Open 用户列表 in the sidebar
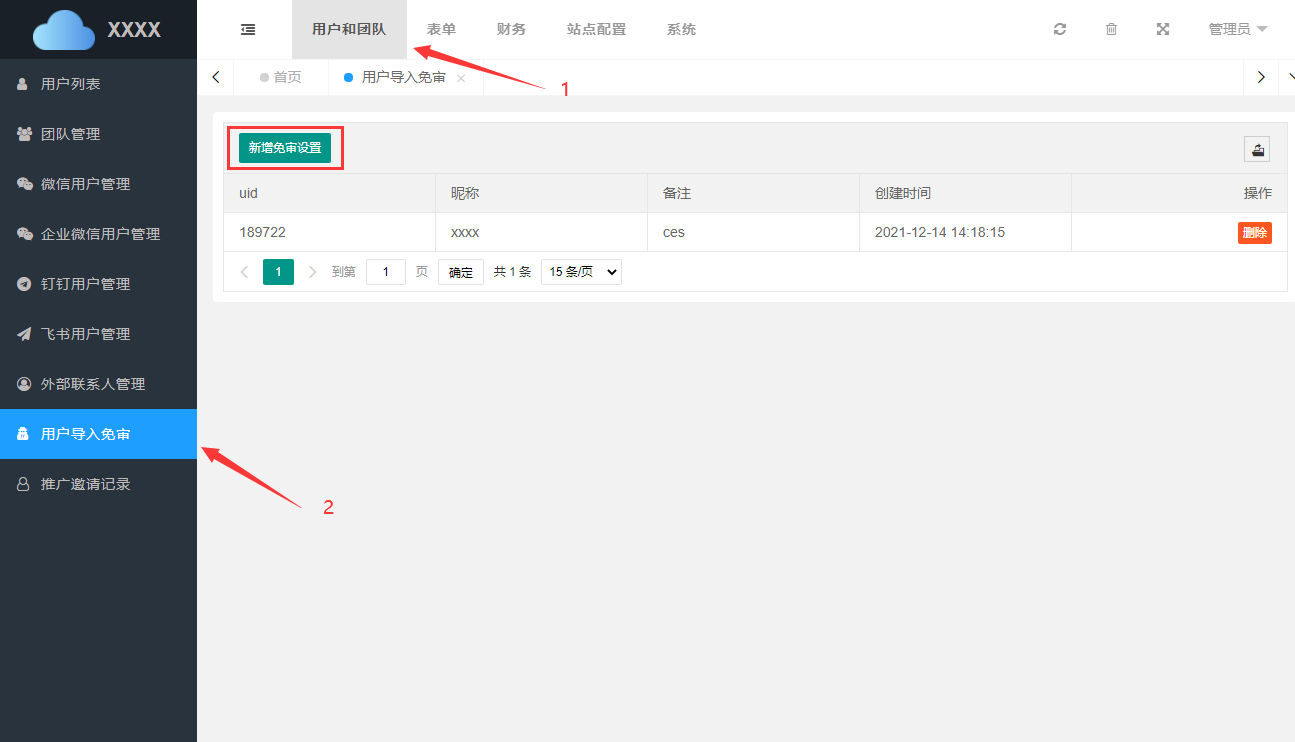This screenshot has height=742, width=1295. pos(70,84)
